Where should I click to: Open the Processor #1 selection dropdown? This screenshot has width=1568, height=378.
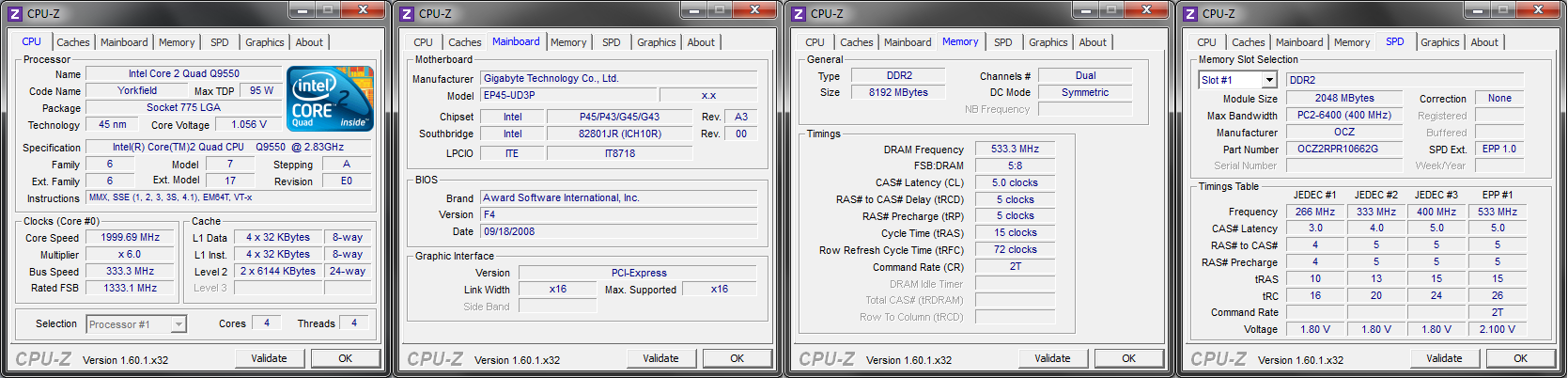tap(136, 324)
